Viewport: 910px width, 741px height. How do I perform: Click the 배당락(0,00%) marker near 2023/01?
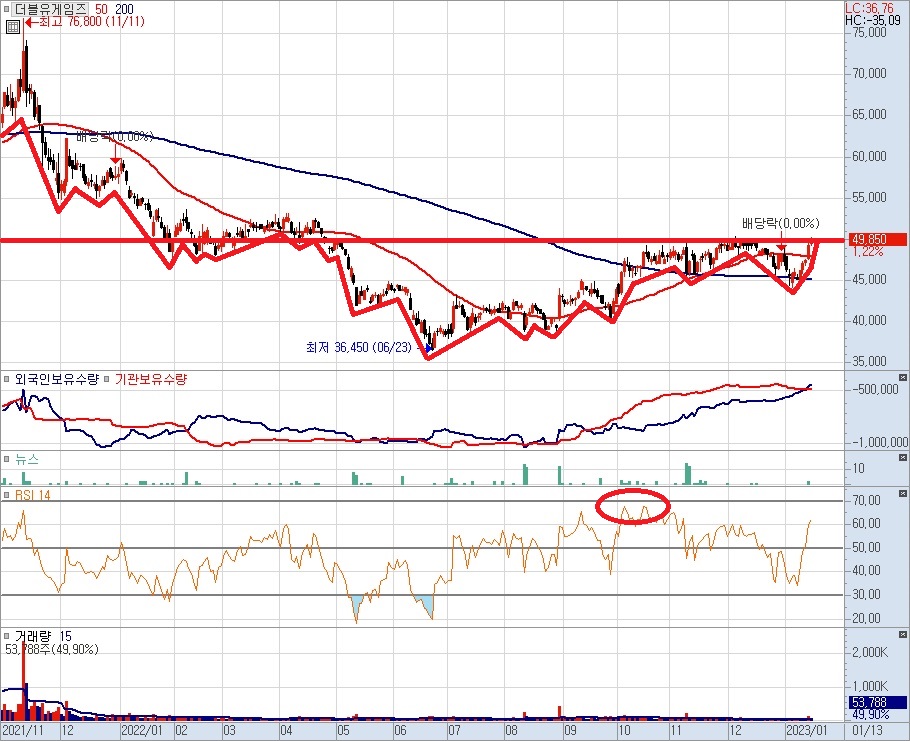(781, 223)
